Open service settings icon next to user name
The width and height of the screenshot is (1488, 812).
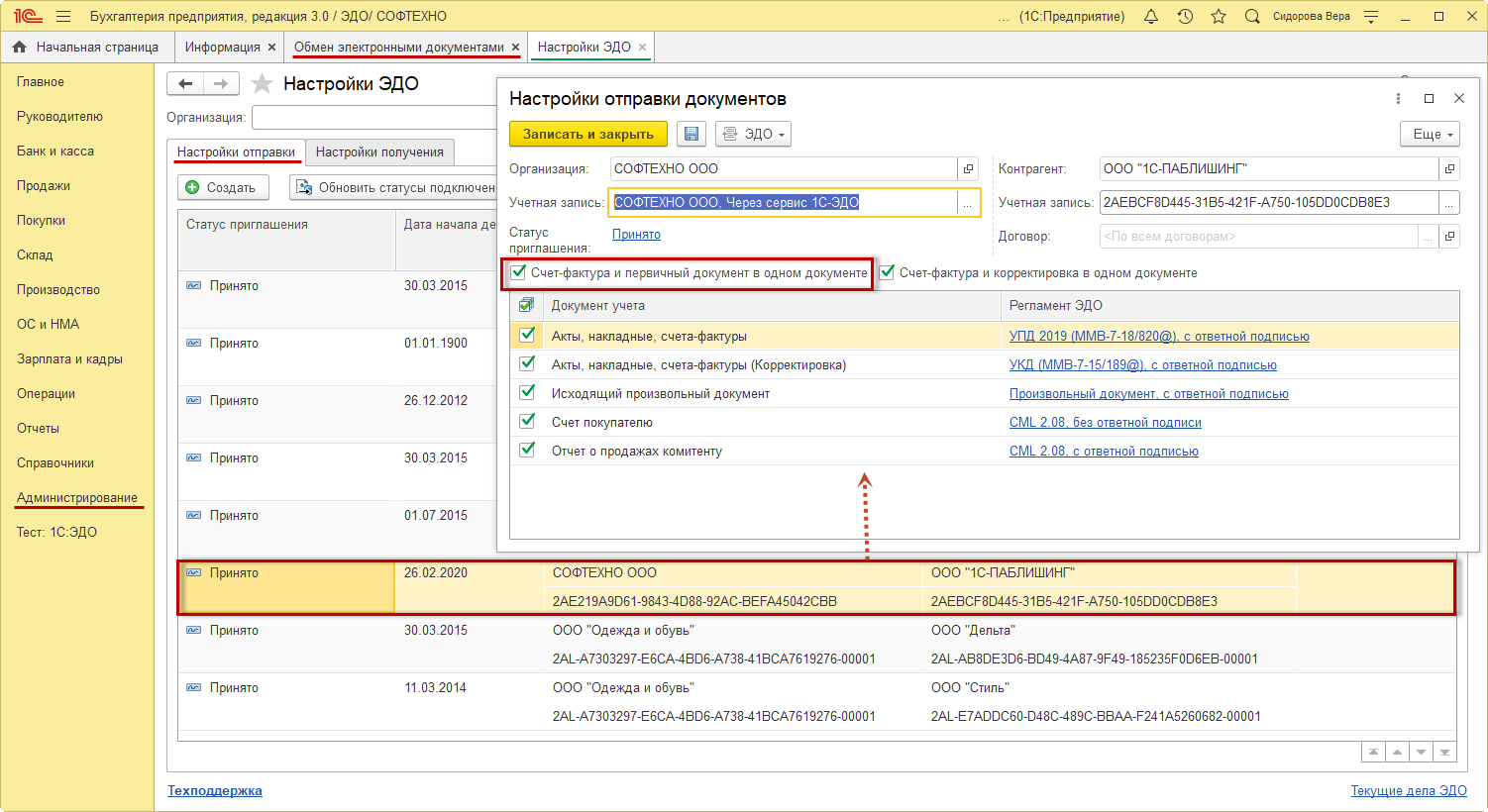[1371, 17]
